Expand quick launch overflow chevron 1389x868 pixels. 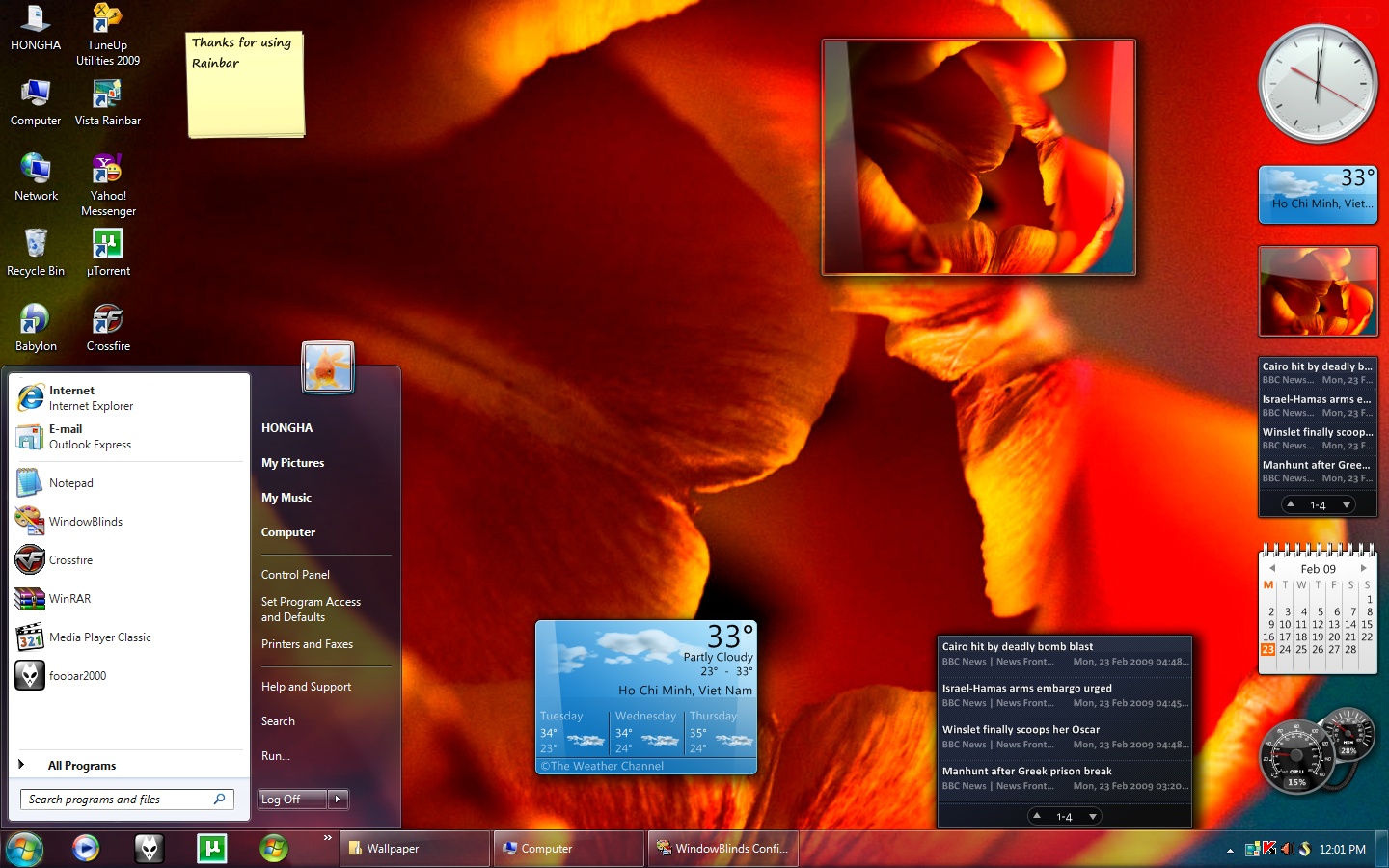[328, 838]
